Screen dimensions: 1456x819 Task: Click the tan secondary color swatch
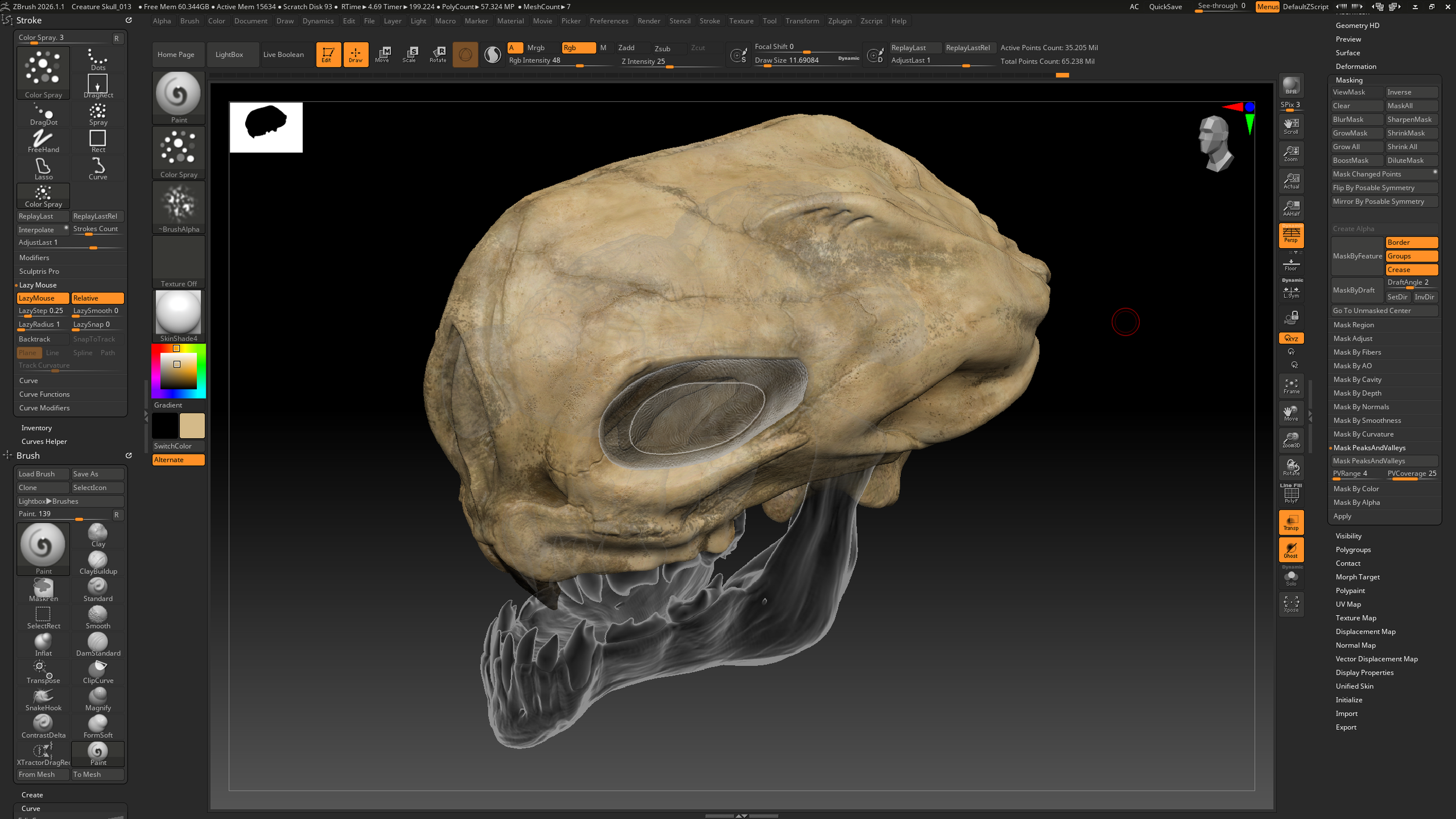pyautogui.click(x=192, y=426)
